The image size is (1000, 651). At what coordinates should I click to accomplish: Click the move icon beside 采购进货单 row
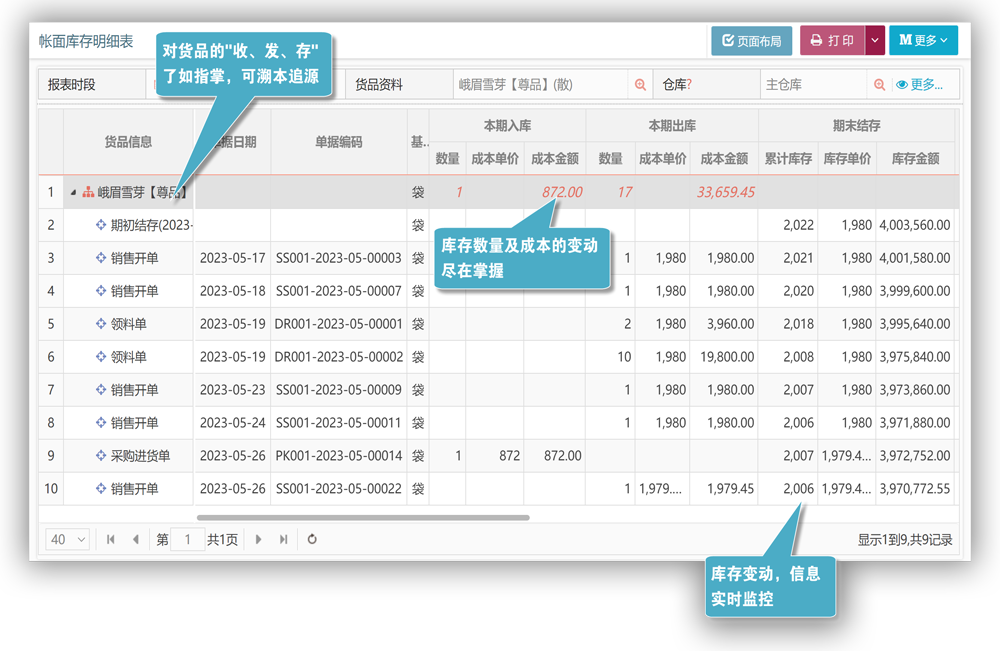click(101, 456)
